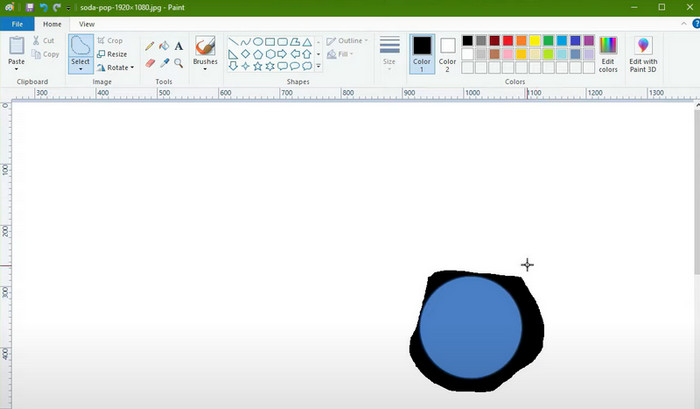Viewport: 700px width, 409px height.
Task: Choose the Cloud callout shape
Action: 307,66
